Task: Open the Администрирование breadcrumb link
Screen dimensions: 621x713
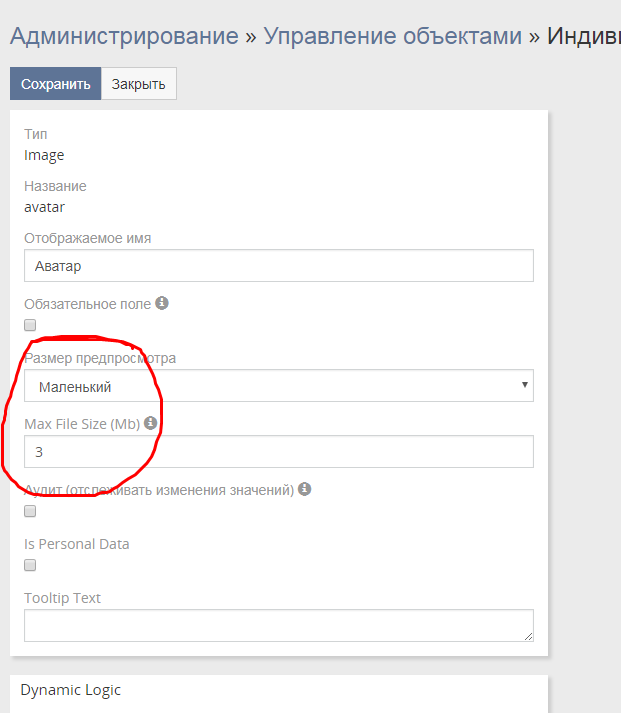Action: pyautogui.click(x=124, y=37)
